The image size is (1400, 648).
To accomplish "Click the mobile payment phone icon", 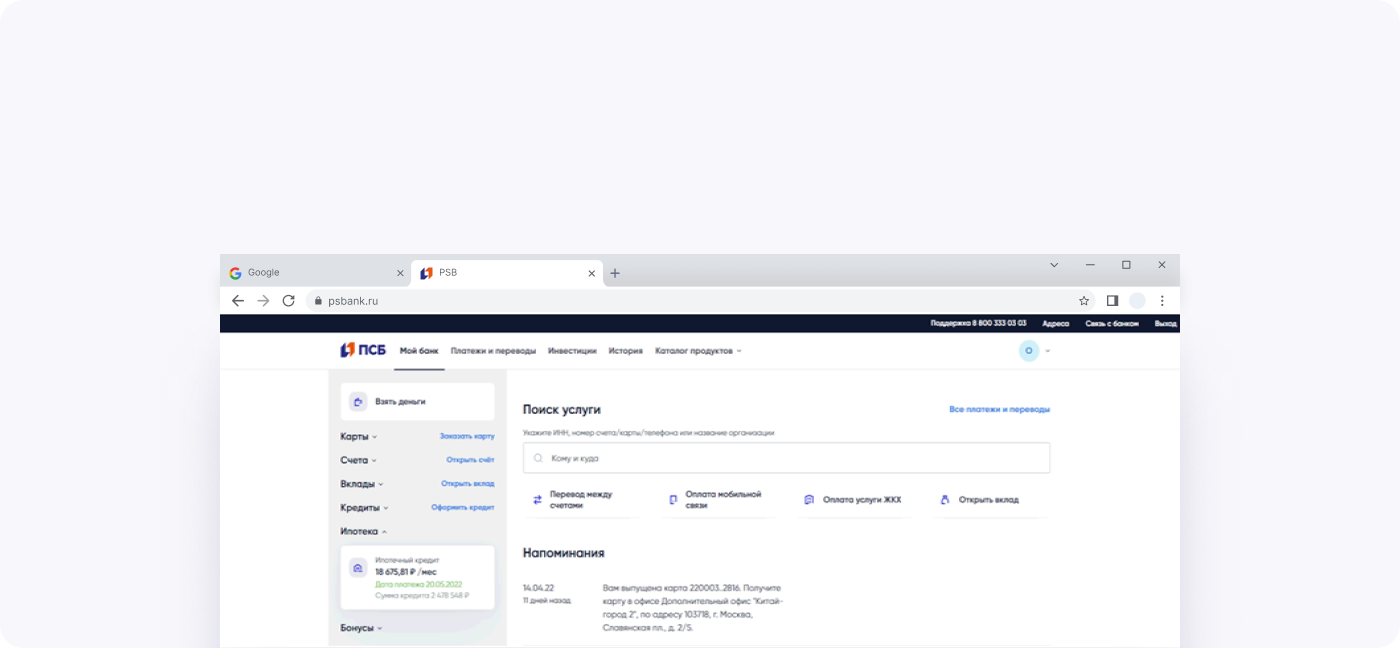I will 673,500.
